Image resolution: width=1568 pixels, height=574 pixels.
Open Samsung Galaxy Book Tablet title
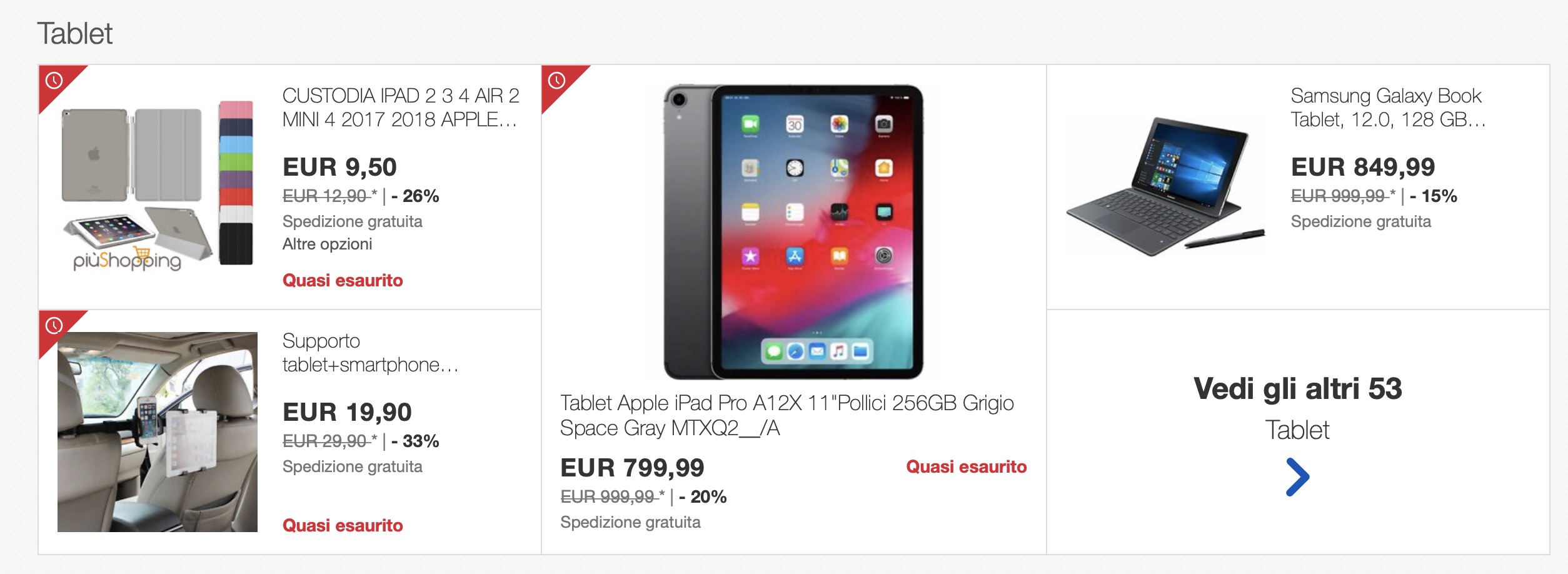pos(1388,108)
